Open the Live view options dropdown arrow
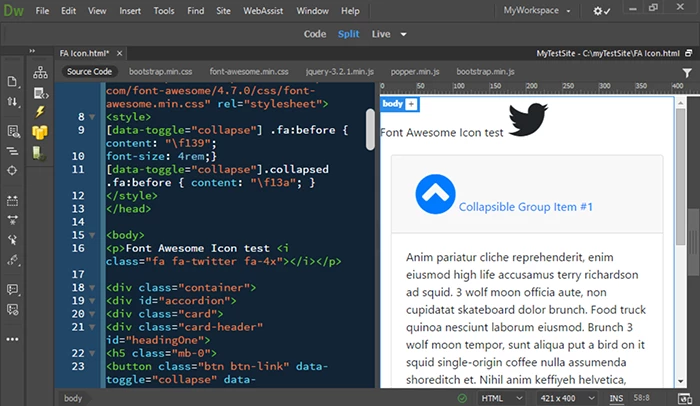700x406 pixels. 404,34
